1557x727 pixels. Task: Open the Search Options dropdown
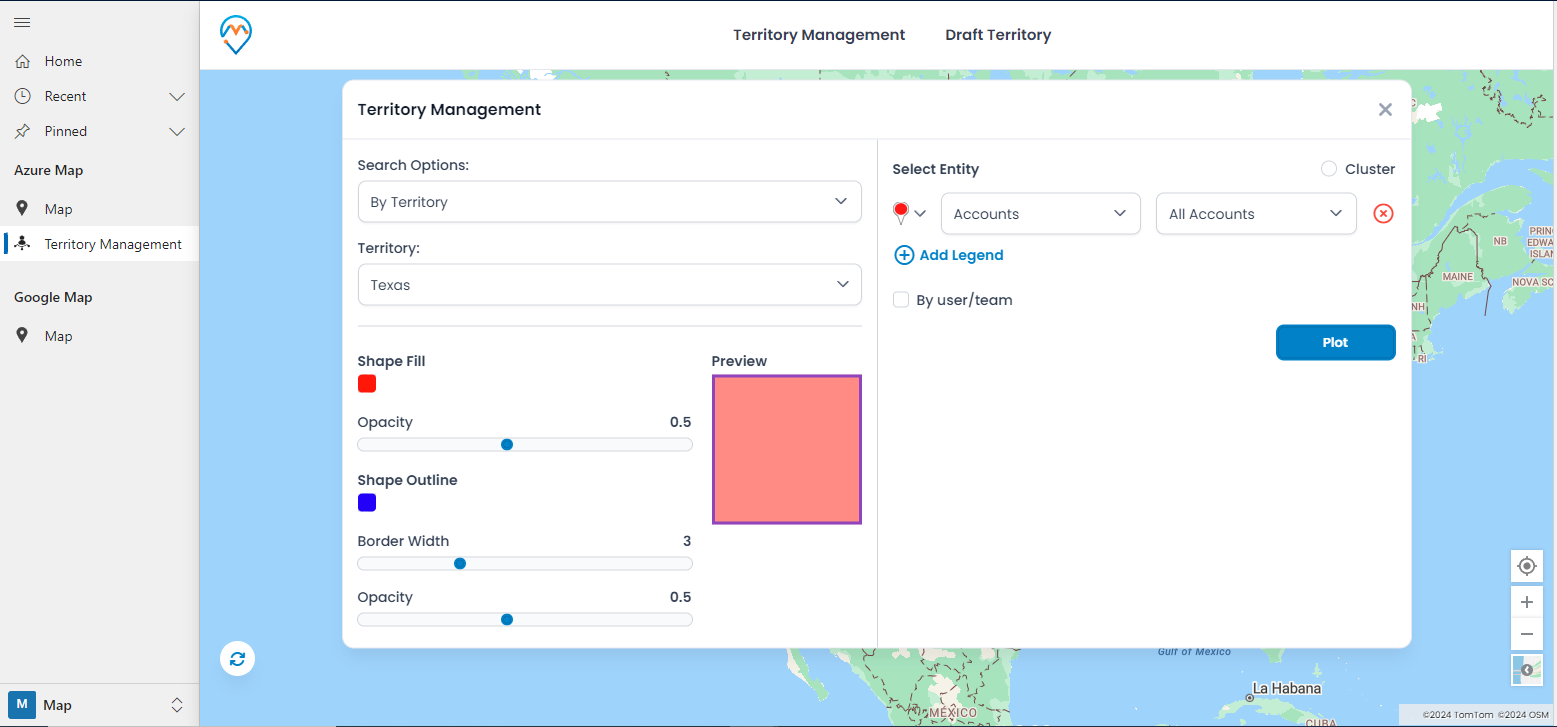609,202
